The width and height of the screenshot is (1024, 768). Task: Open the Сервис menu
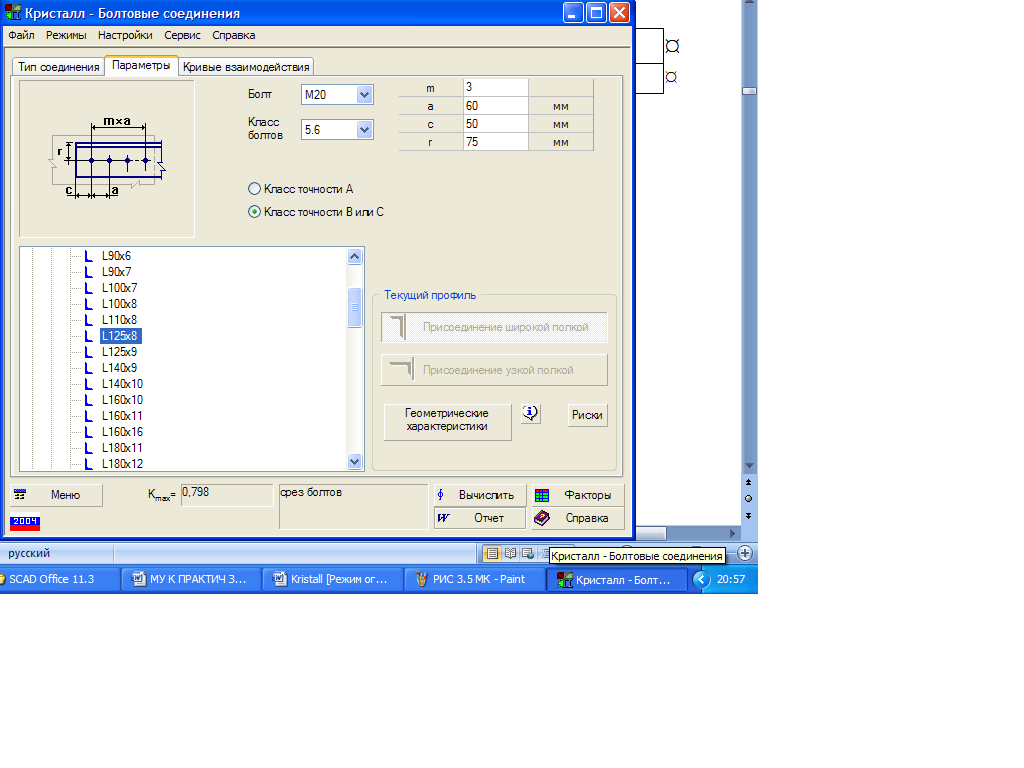coord(182,35)
